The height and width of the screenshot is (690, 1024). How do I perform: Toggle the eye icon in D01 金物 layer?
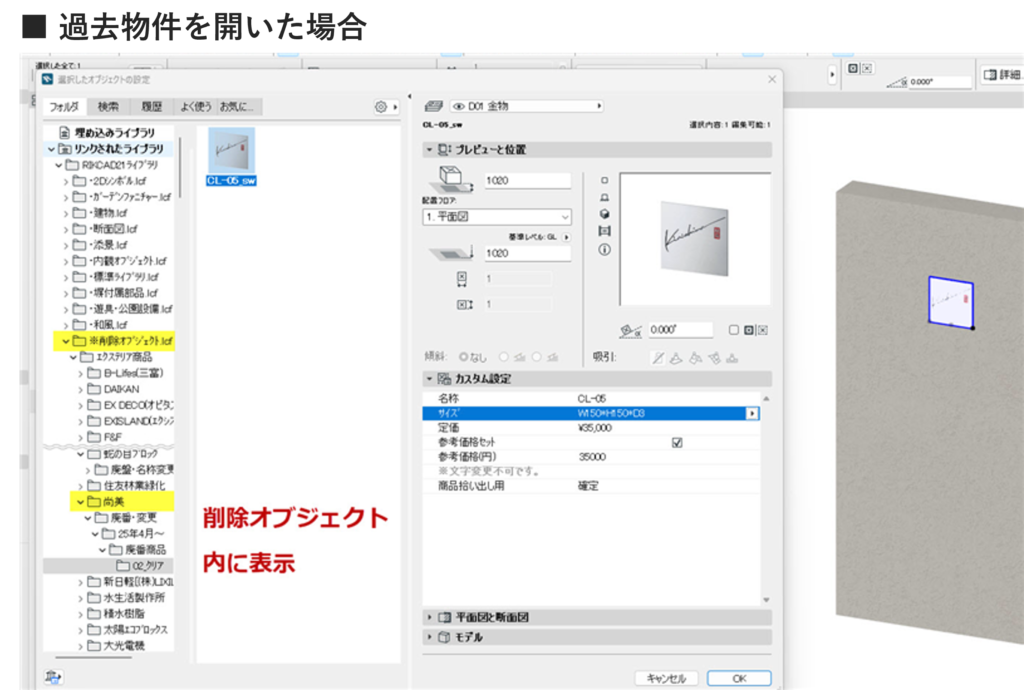[458, 106]
